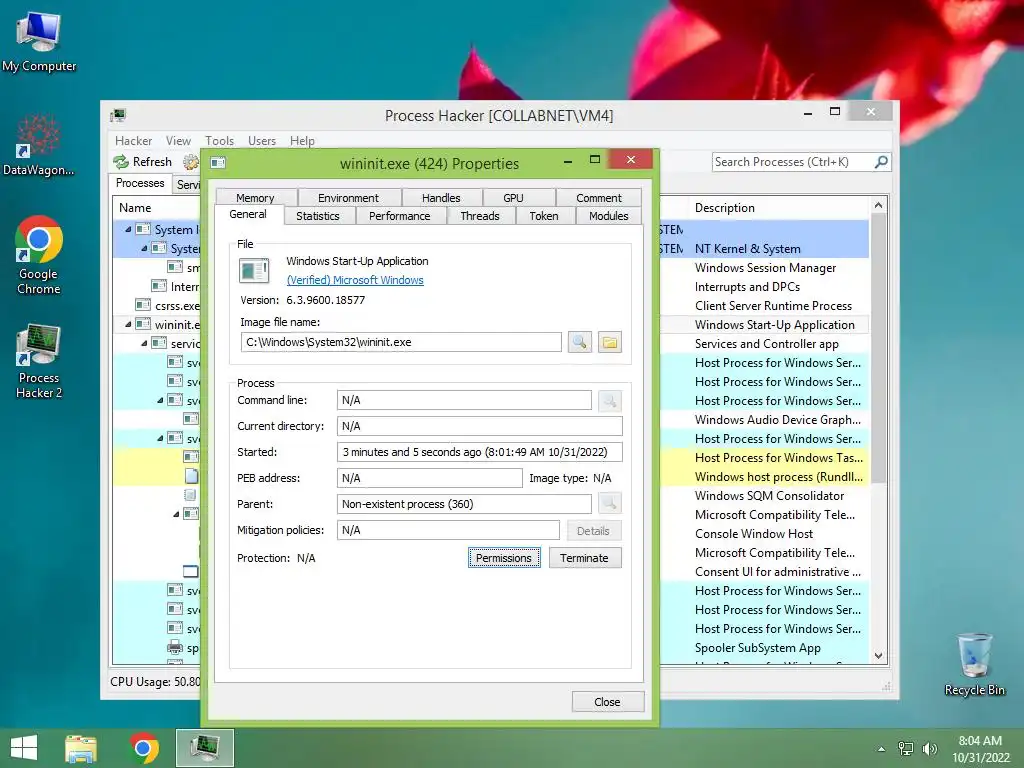Viewport: 1024px width, 768px height.
Task: Click the wininit.exe file icon in the File group
Action: tap(254, 270)
